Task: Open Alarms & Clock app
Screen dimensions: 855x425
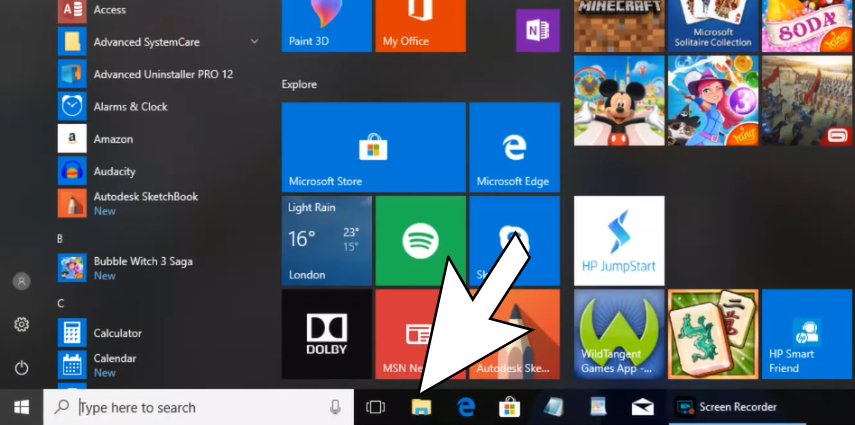Action: tap(158, 106)
